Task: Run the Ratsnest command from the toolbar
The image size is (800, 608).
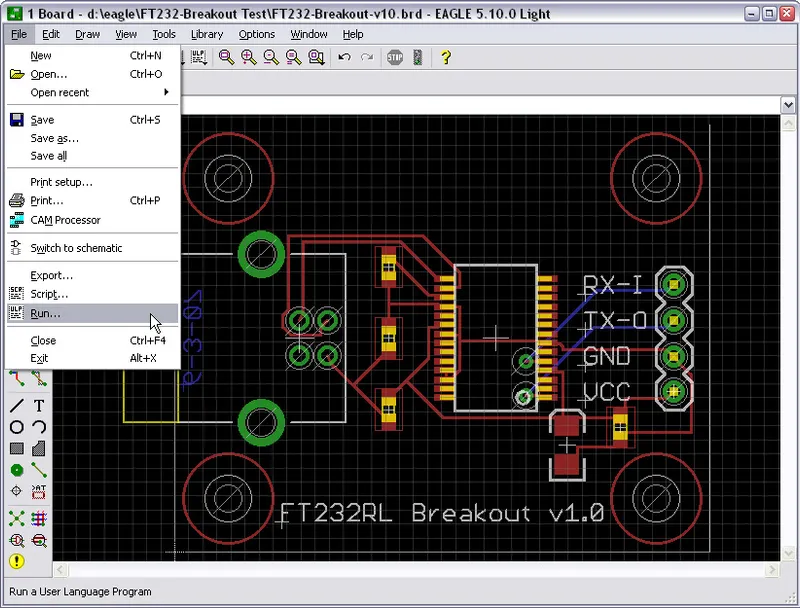Action: pos(14,518)
